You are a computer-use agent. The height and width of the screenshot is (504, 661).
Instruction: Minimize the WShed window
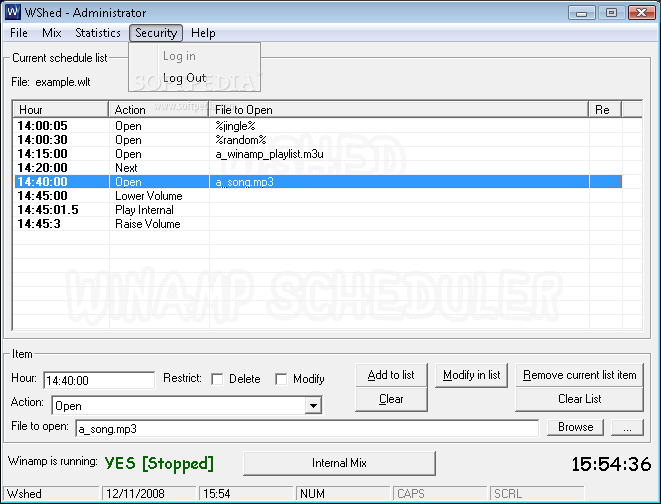(x=581, y=13)
